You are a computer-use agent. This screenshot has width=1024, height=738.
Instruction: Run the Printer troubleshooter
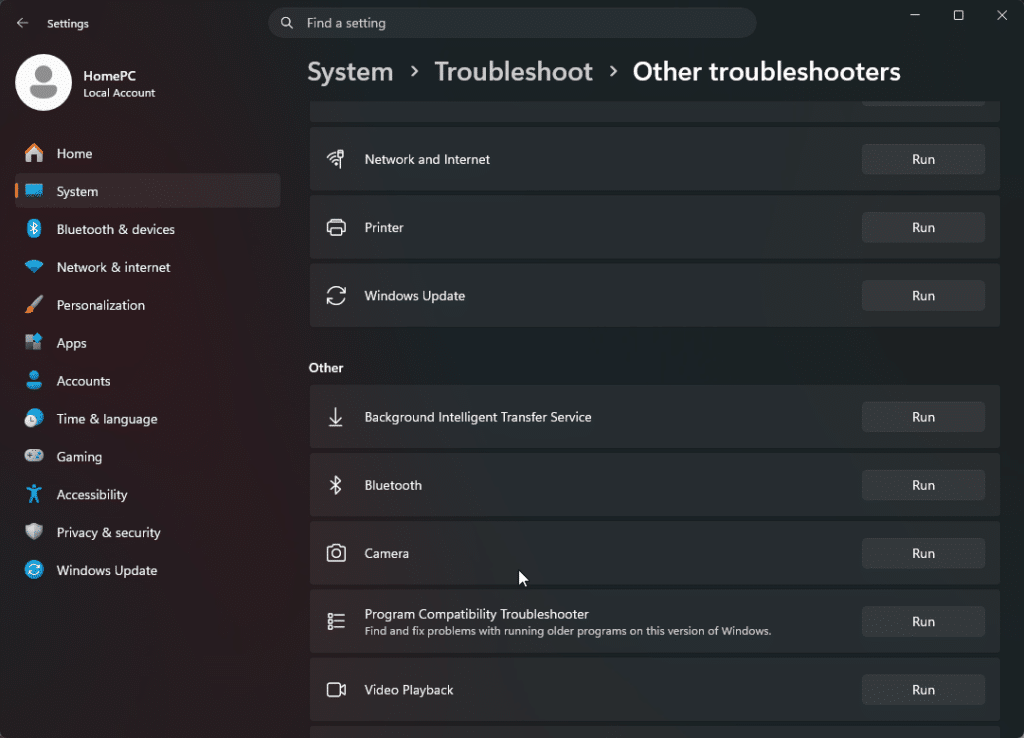tap(923, 227)
